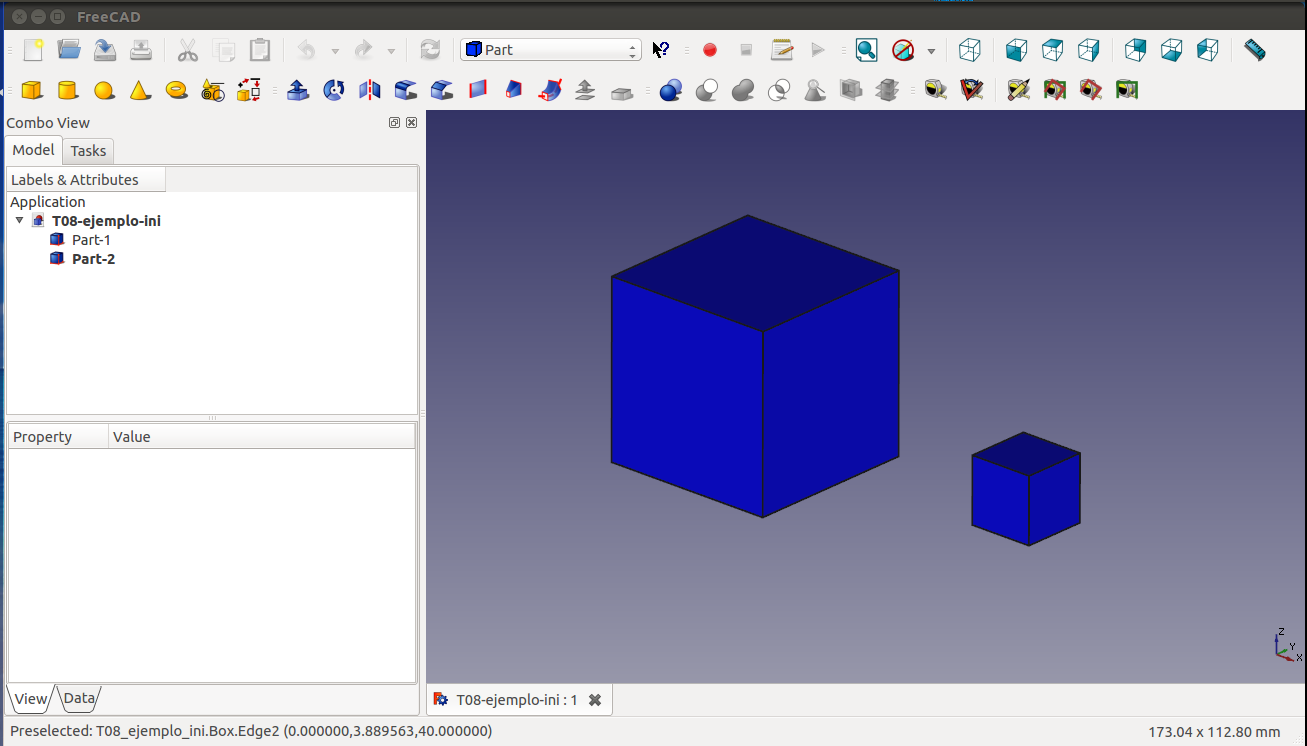
Task: Collapse the T08-ejemplo-ini document tree
Action: pyautogui.click(x=19, y=221)
